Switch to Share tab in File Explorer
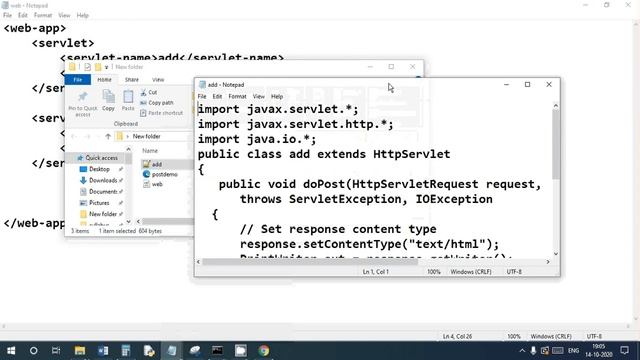This screenshot has width=640, height=360. [131, 80]
